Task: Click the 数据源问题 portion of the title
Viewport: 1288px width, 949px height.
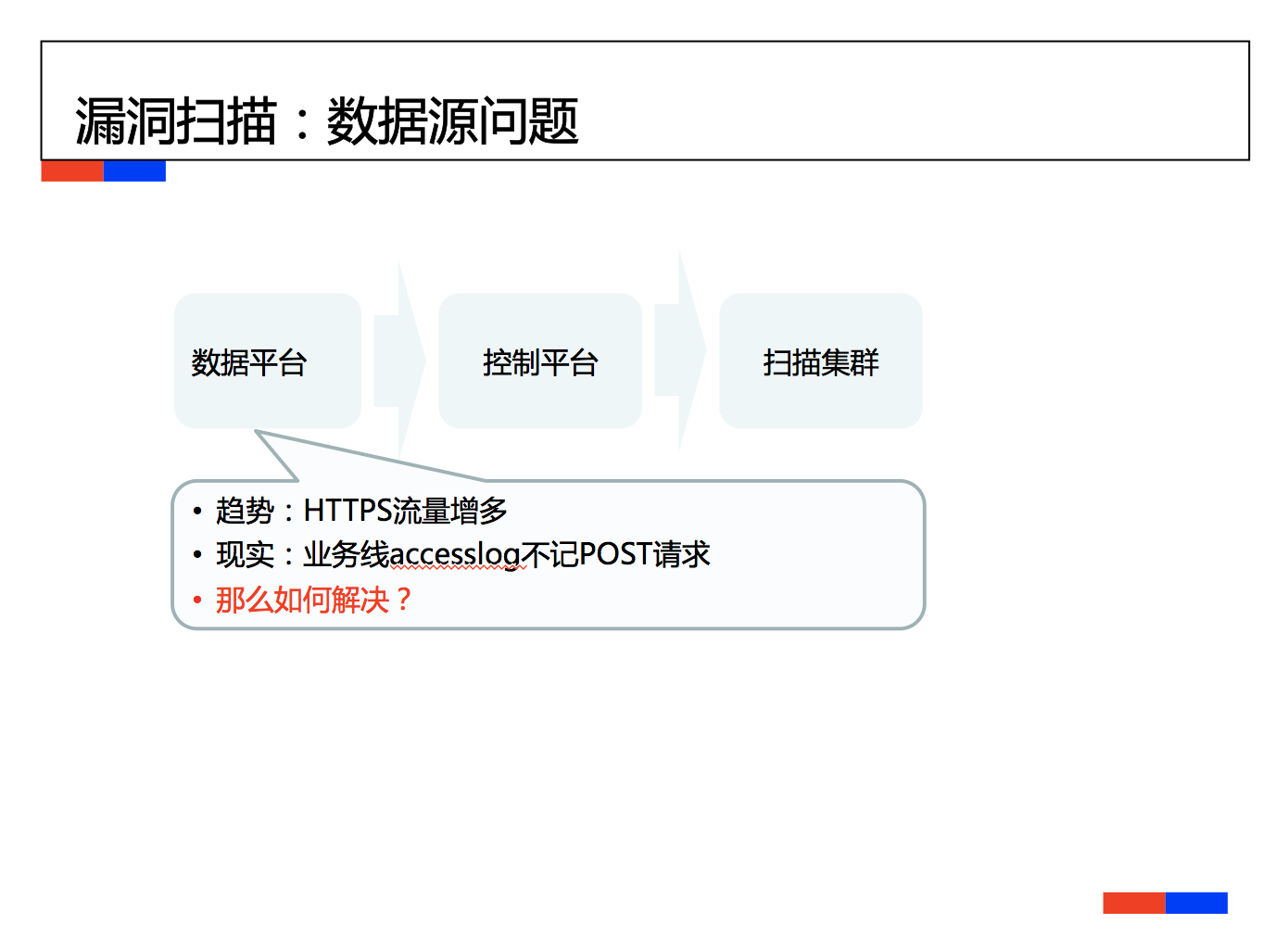Action: pyautogui.click(x=452, y=121)
